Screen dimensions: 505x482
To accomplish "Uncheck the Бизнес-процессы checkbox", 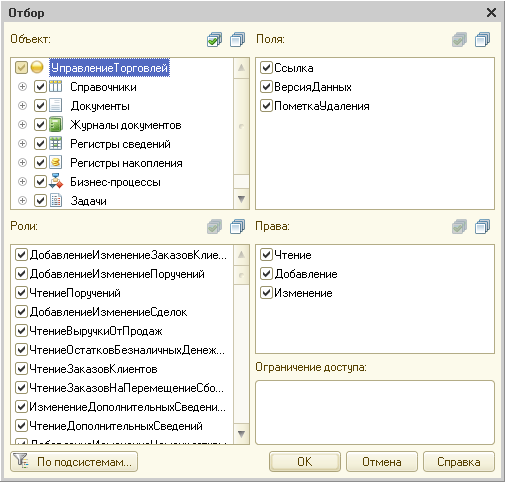I will (40, 182).
